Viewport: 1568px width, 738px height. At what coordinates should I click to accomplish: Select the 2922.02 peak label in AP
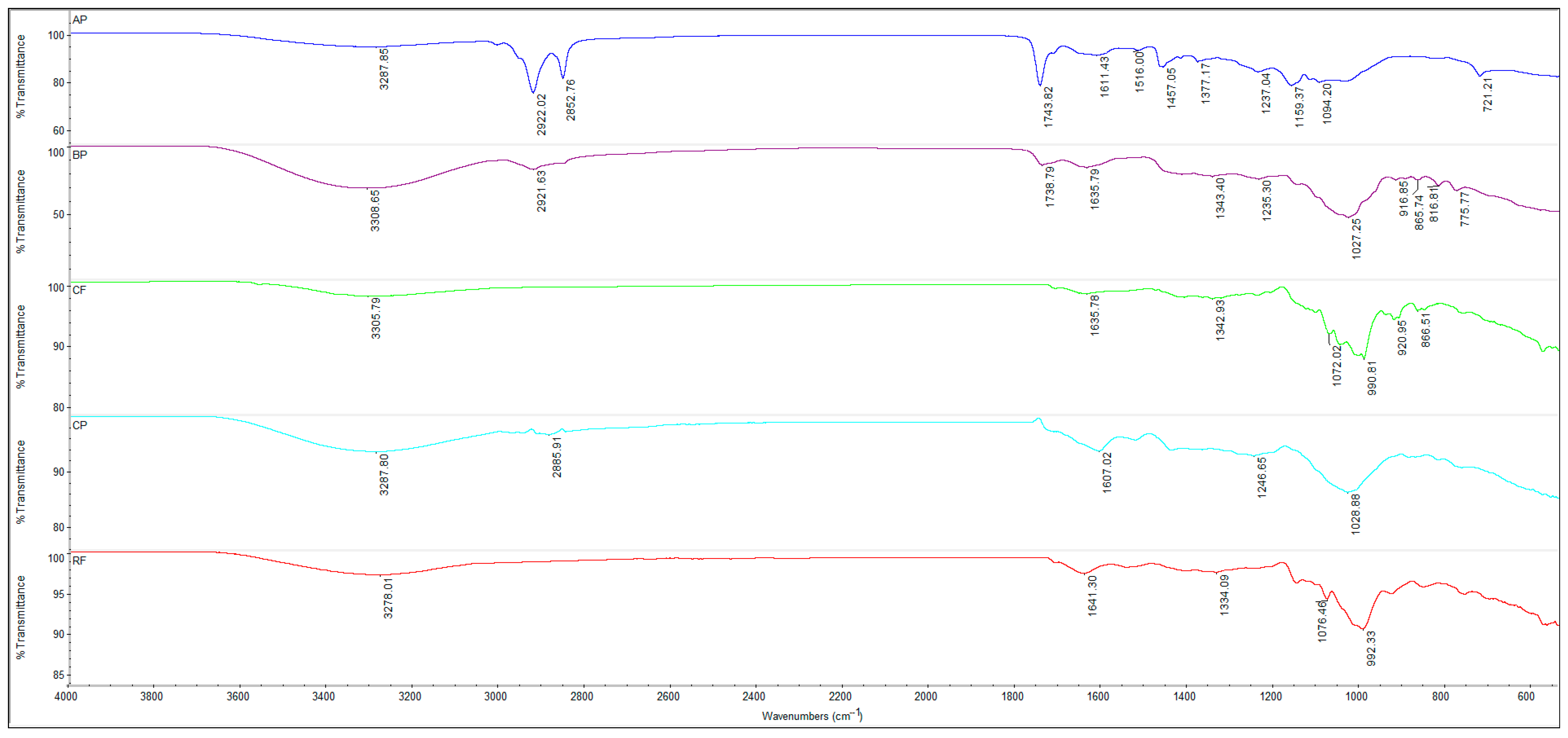541,114
